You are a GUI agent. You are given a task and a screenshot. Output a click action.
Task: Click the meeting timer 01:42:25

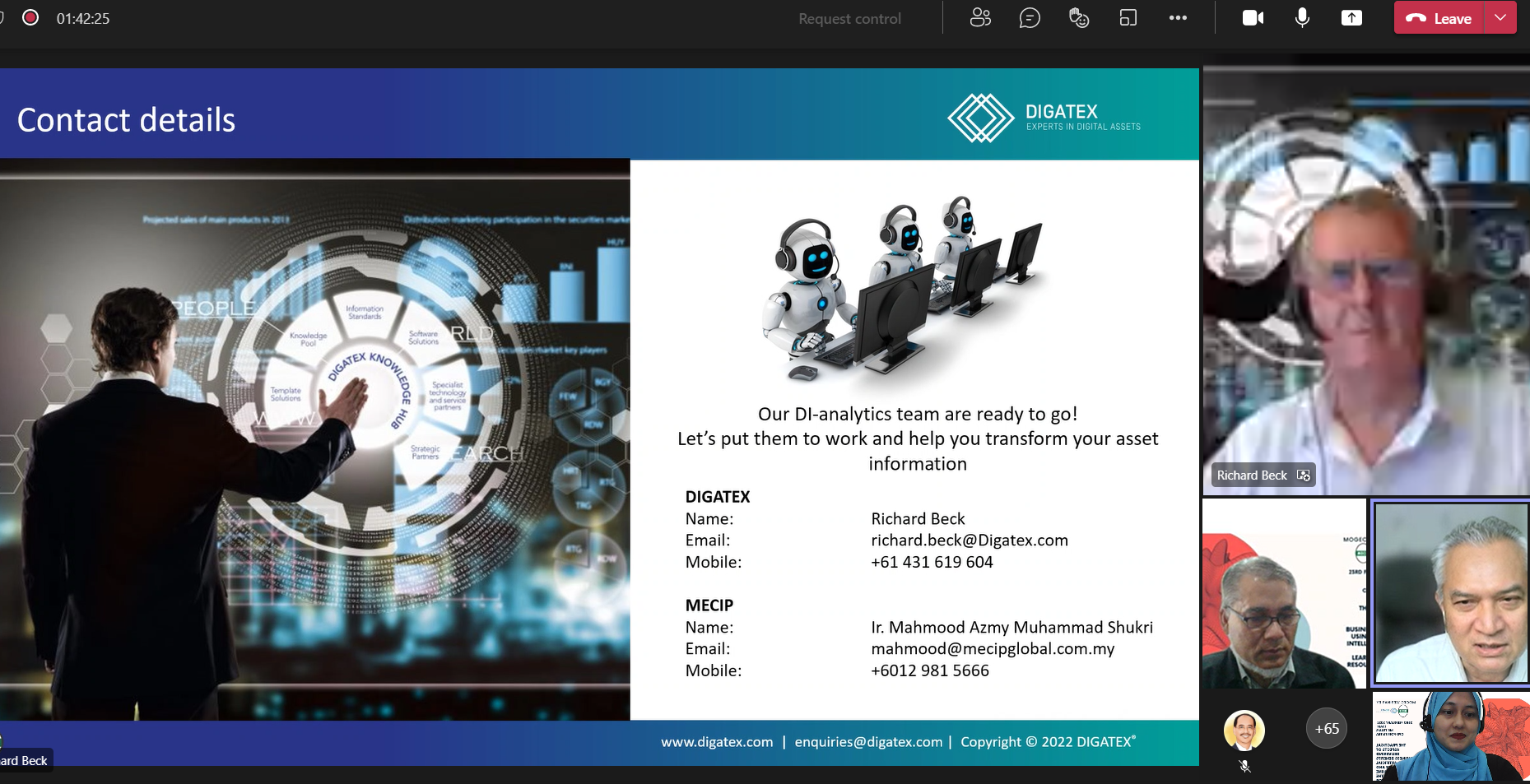click(83, 18)
